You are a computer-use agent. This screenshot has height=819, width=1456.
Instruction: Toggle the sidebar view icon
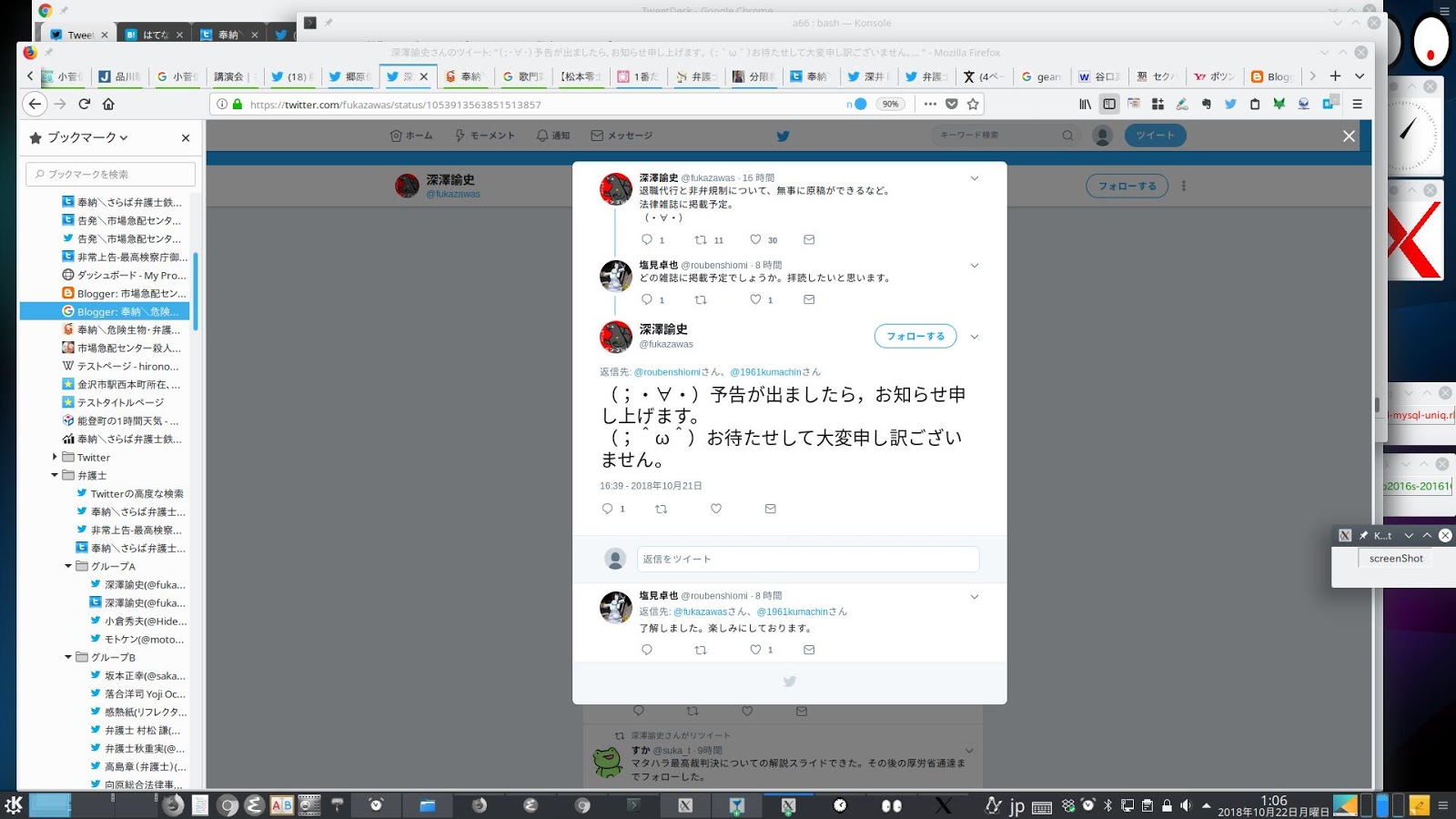pyautogui.click(x=1108, y=104)
